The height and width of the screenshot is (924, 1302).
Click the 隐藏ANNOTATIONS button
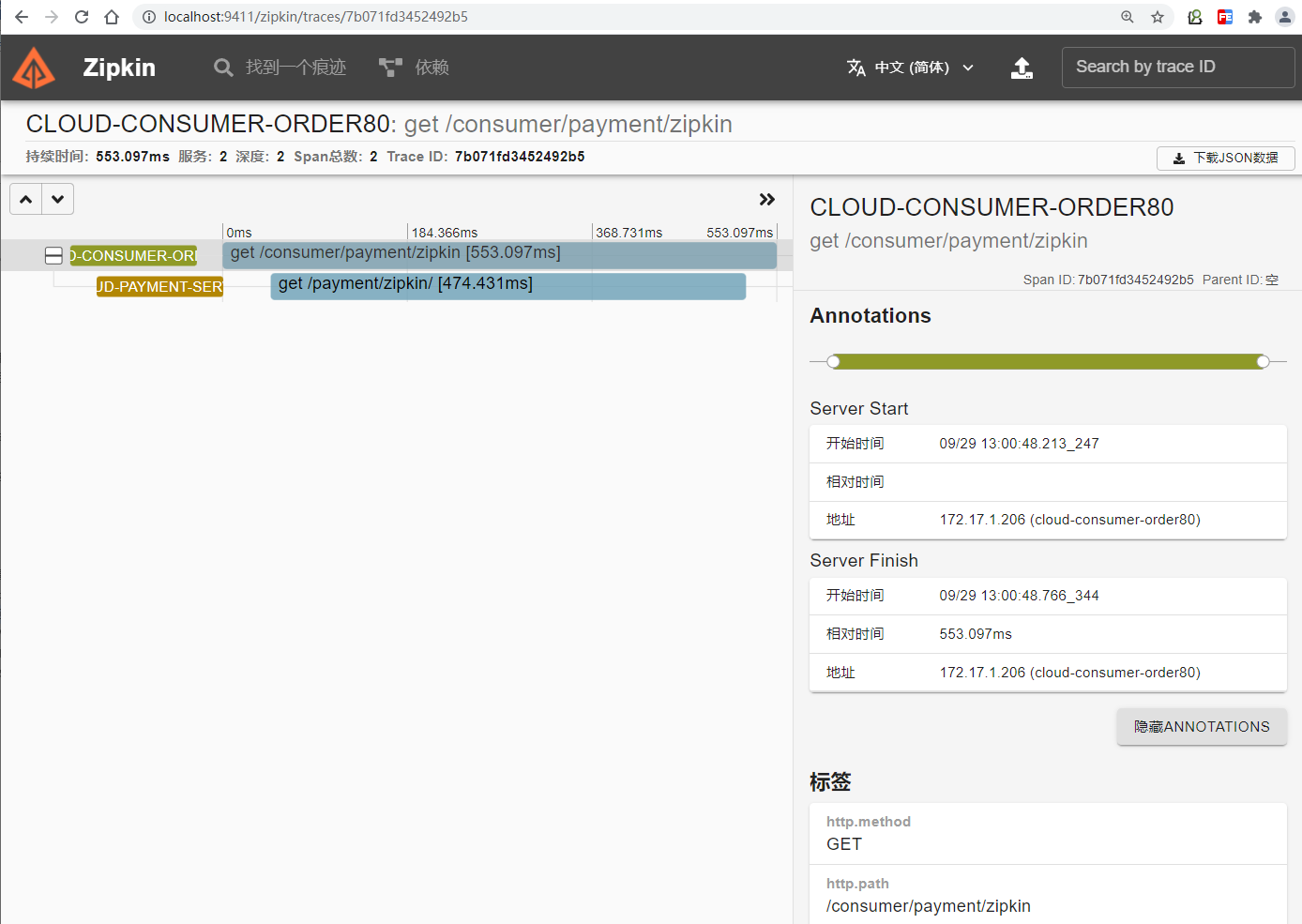[1202, 727]
